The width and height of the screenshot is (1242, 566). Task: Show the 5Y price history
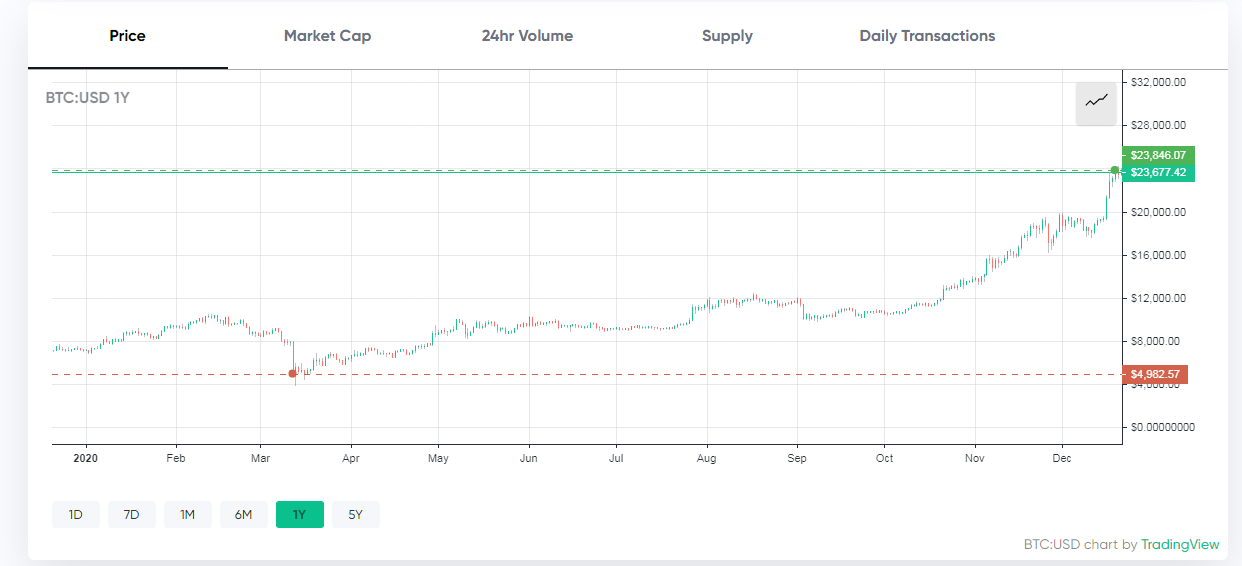tap(356, 515)
